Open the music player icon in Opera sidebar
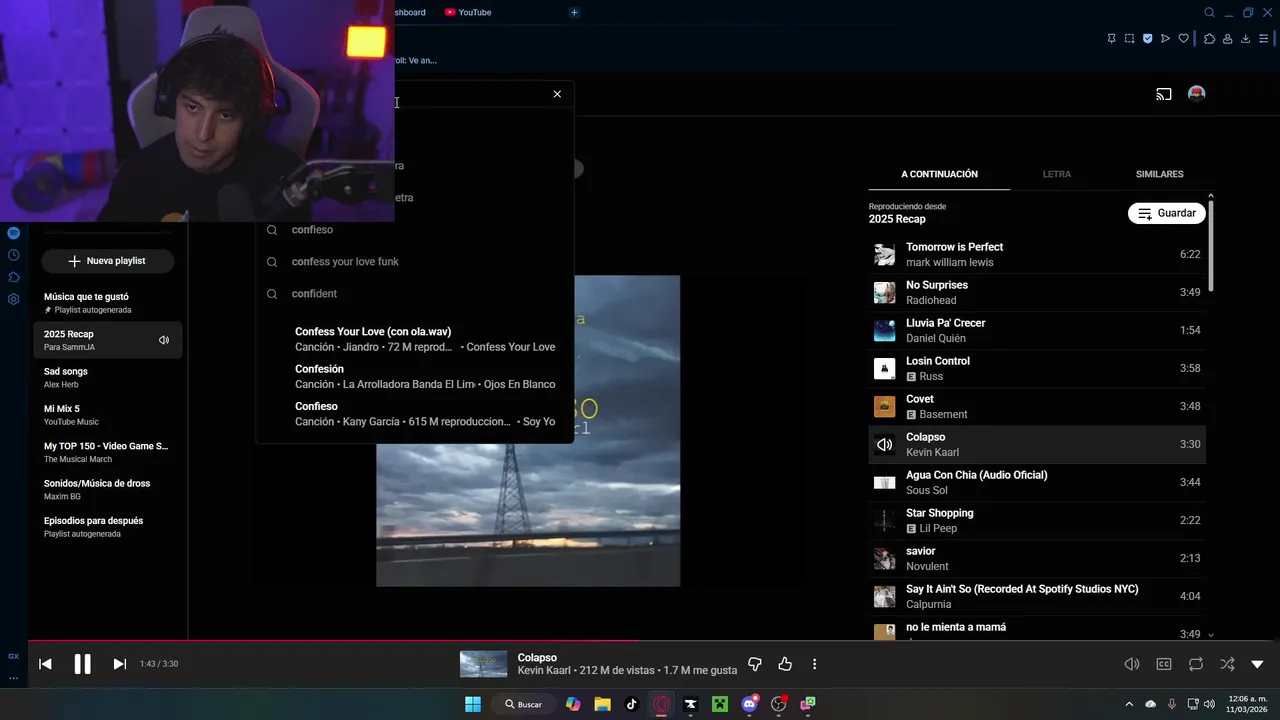The height and width of the screenshot is (720, 1280). click(x=13, y=233)
